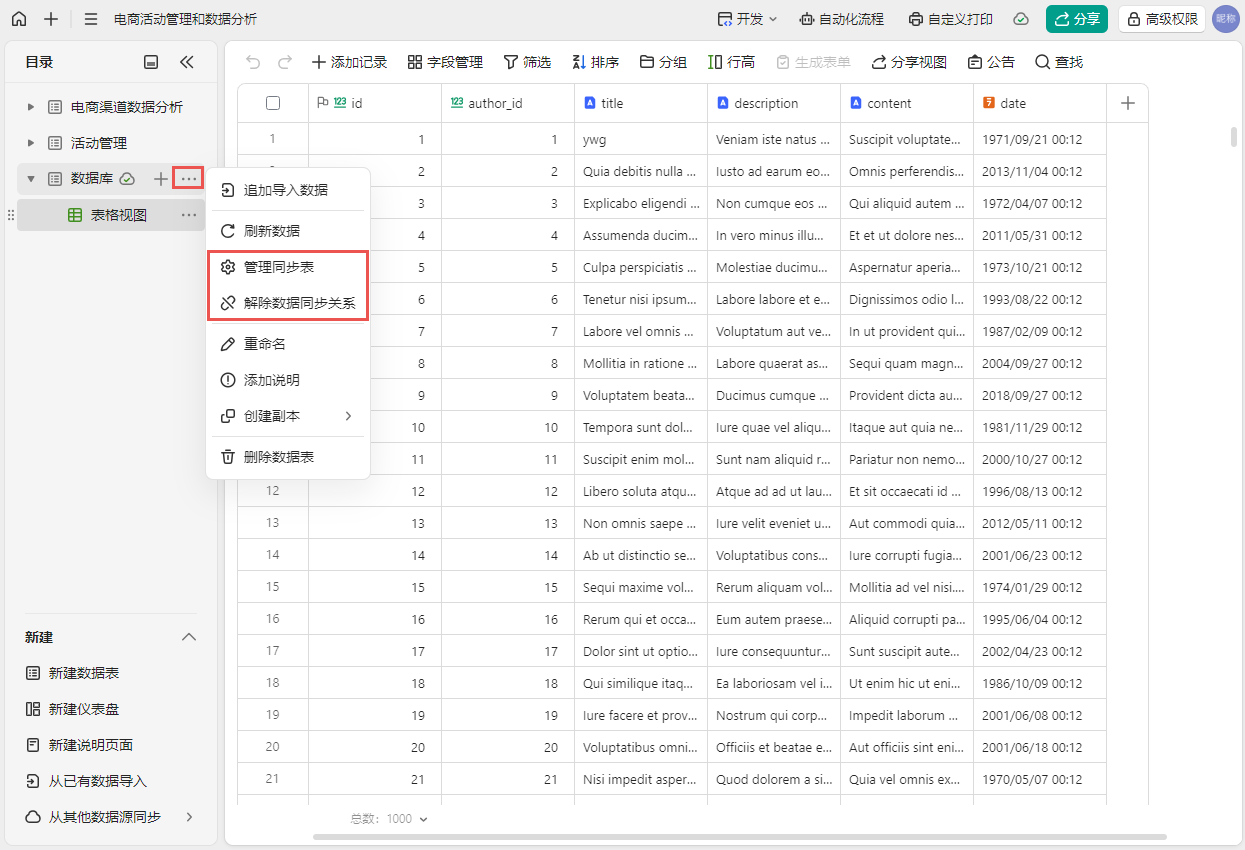The height and width of the screenshot is (850, 1245).
Task: Click 高级权限 button
Action: [1161, 19]
